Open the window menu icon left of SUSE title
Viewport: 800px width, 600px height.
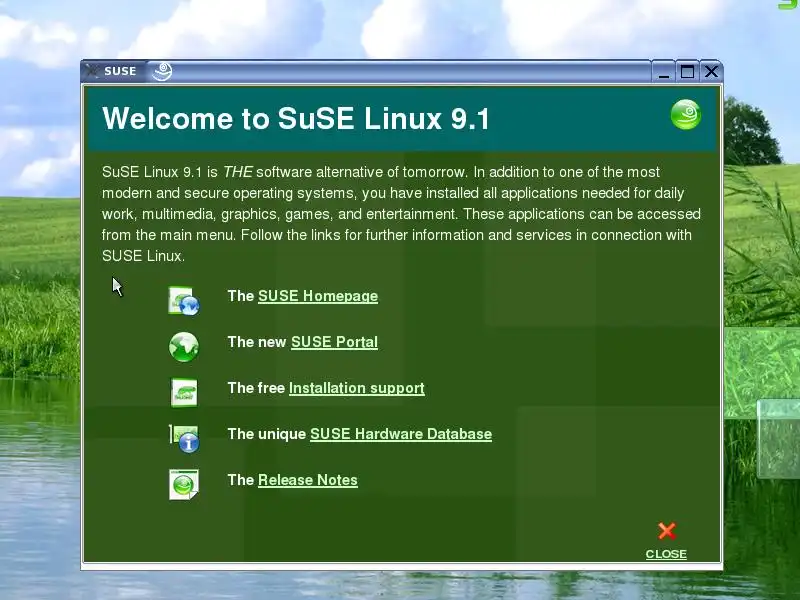pos(91,71)
